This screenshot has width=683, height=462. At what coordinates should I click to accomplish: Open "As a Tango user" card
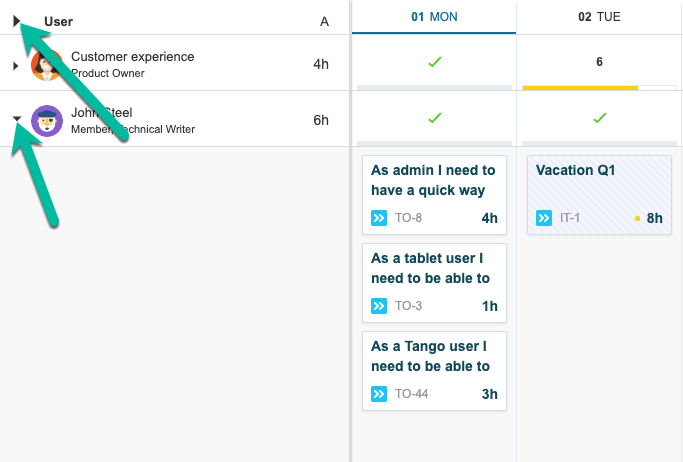pyautogui.click(x=433, y=356)
